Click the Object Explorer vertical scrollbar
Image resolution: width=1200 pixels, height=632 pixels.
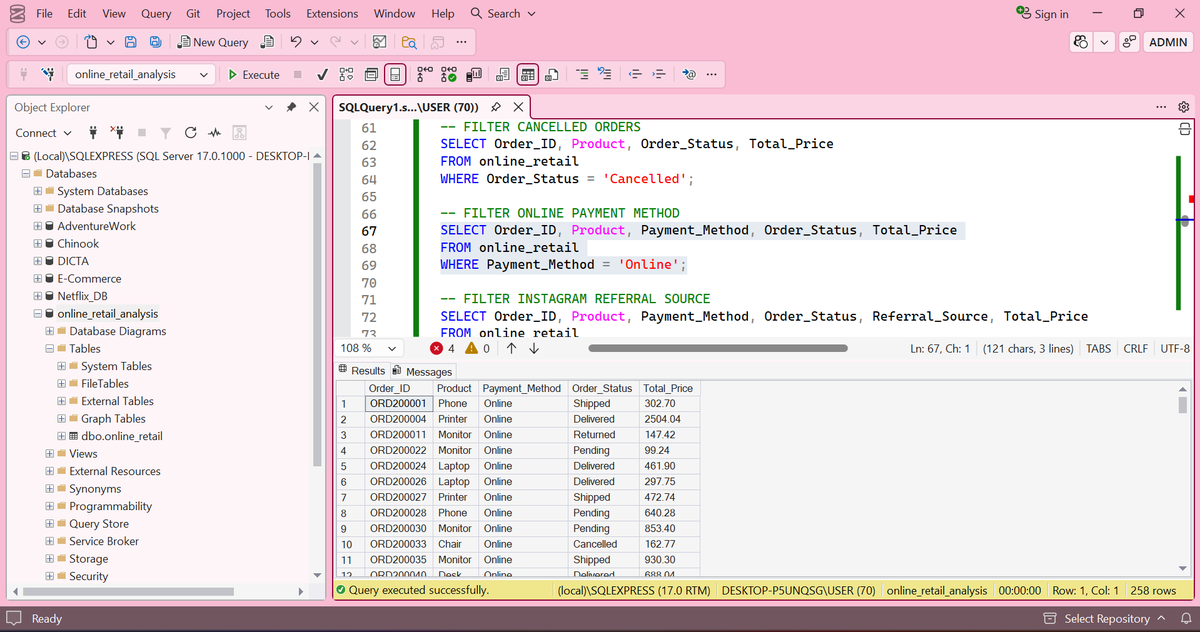tap(318, 316)
